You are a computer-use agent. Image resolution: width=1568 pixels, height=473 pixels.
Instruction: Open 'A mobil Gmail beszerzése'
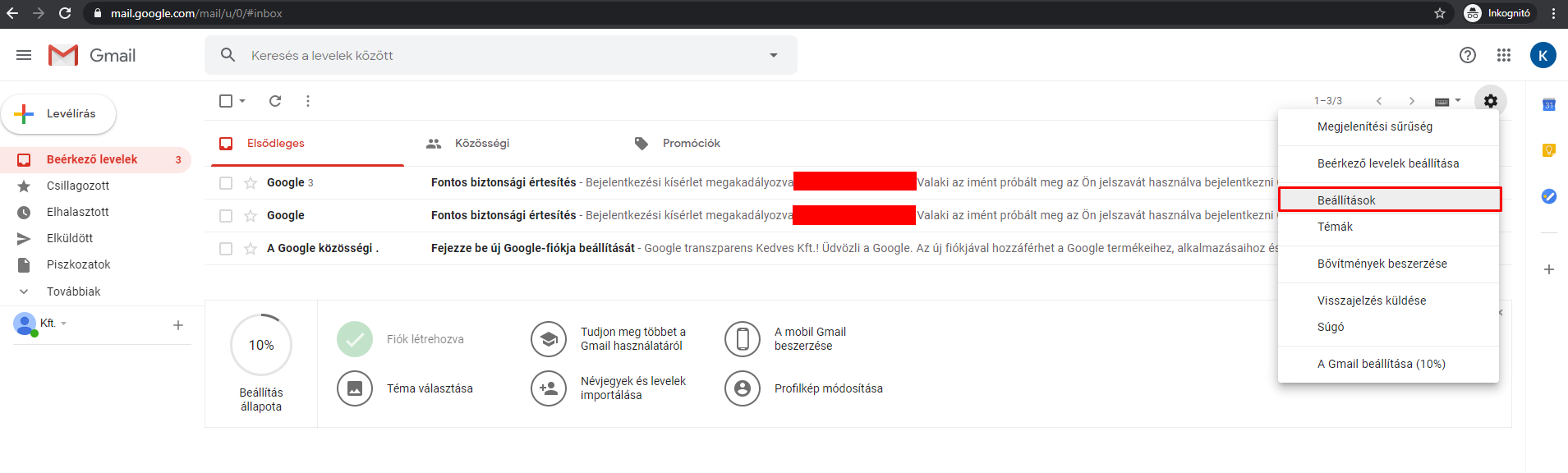tap(810, 339)
